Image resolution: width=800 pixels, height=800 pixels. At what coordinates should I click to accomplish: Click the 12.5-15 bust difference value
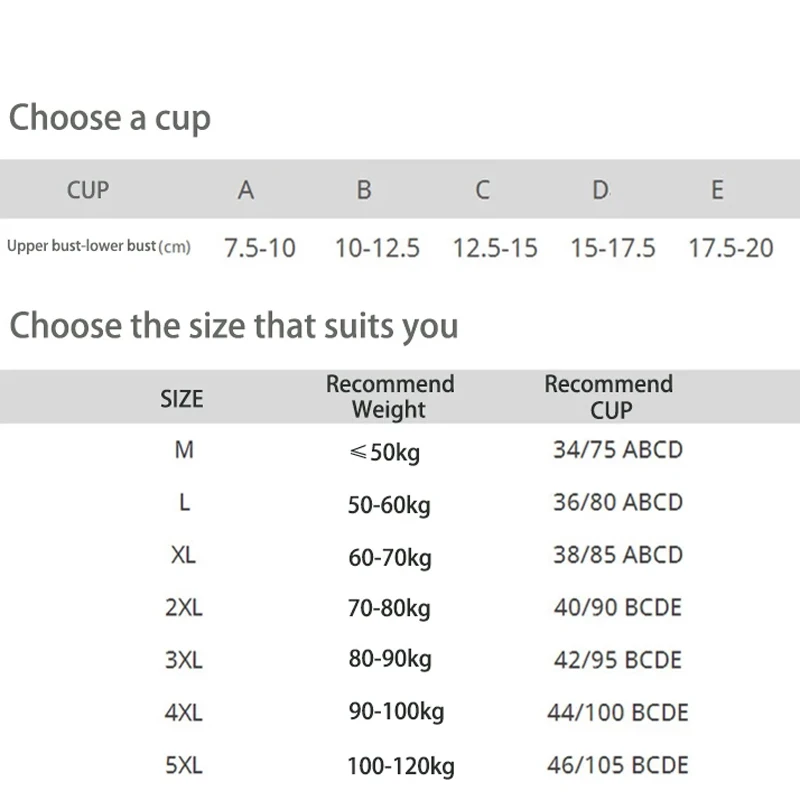pos(494,248)
